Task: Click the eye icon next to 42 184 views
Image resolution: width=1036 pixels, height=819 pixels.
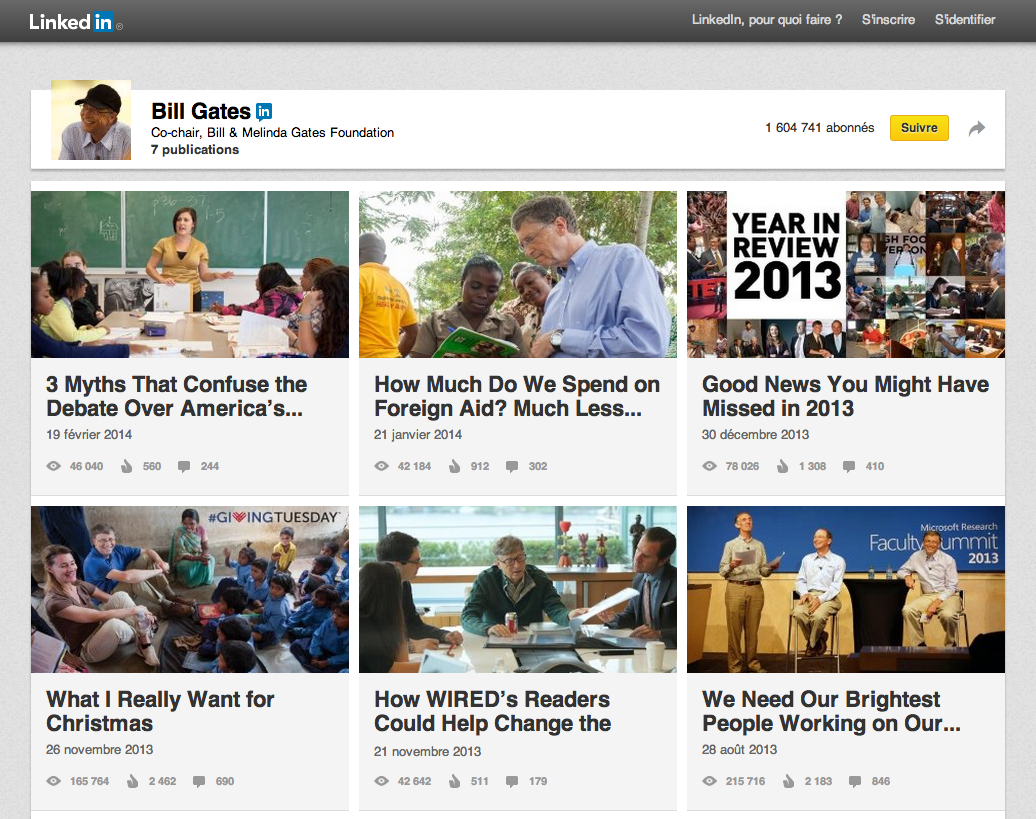Action: click(x=381, y=466)
